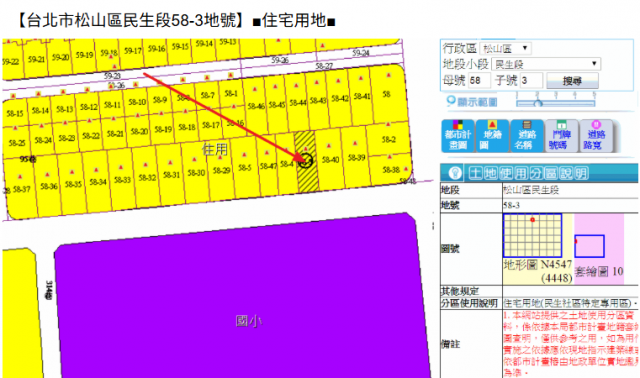Select the 松山區民生段 value in 地段 row
Viewport: 640px width, 378px height.
531,190
